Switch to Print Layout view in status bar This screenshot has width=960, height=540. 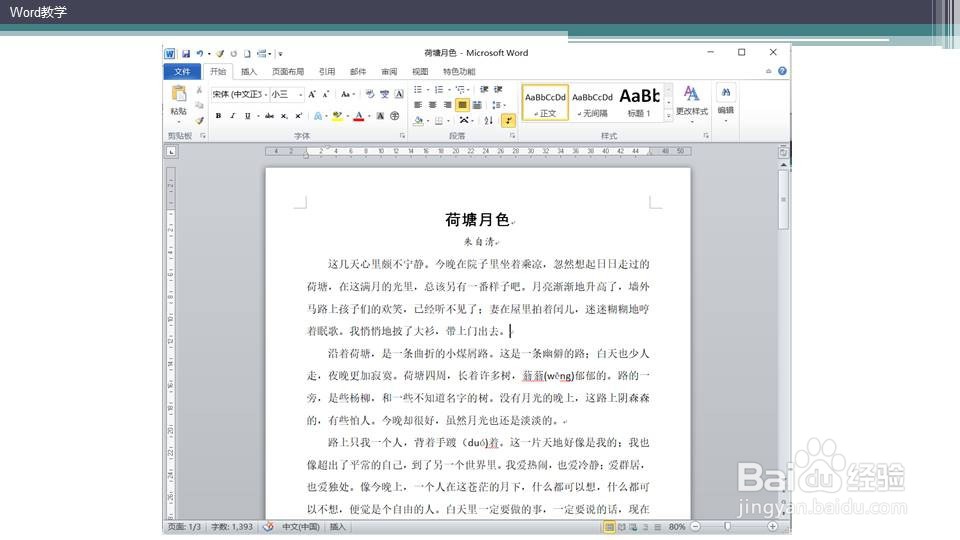pyautogui.click(x=609, y=527)
